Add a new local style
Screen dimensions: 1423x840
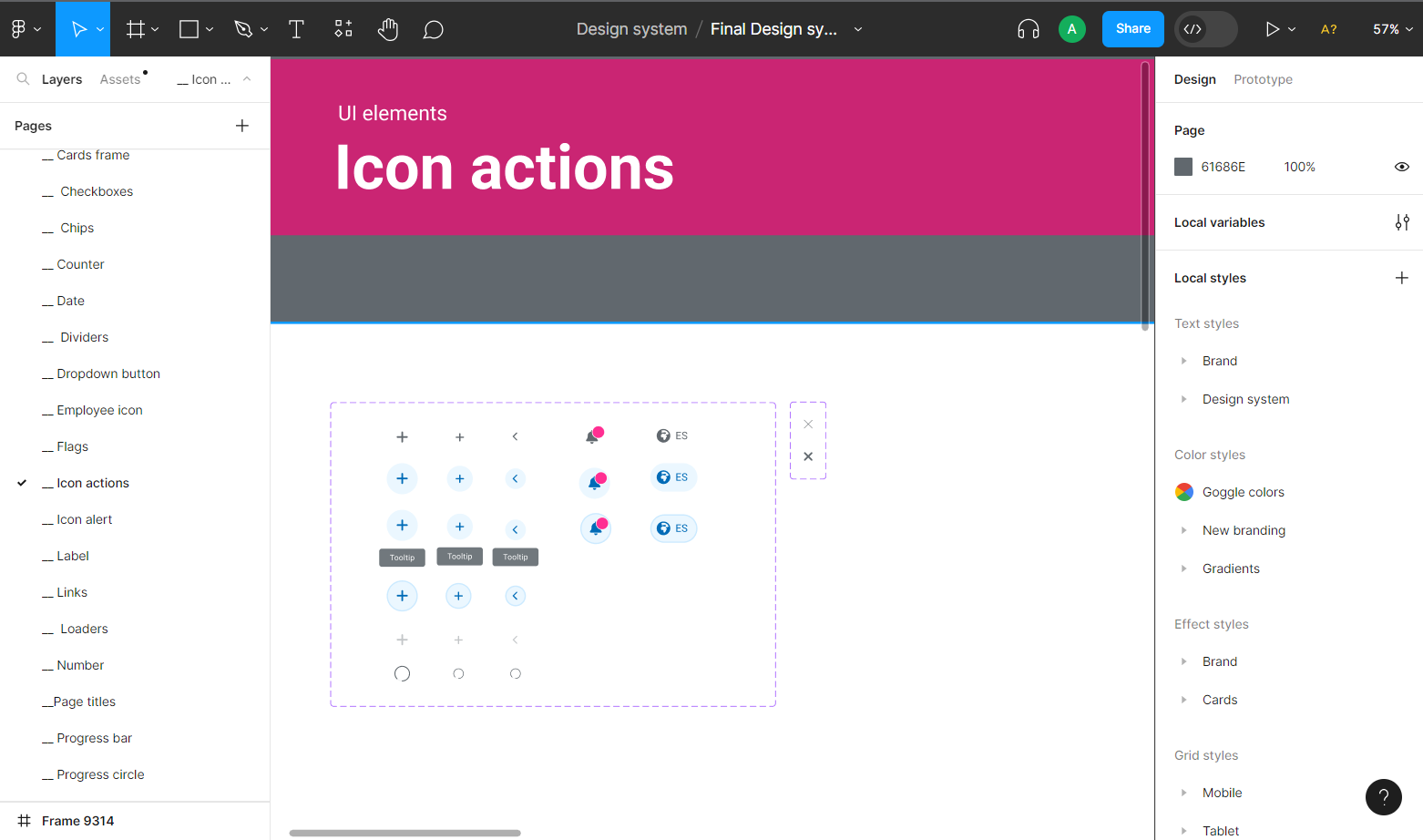point(1402,278)
